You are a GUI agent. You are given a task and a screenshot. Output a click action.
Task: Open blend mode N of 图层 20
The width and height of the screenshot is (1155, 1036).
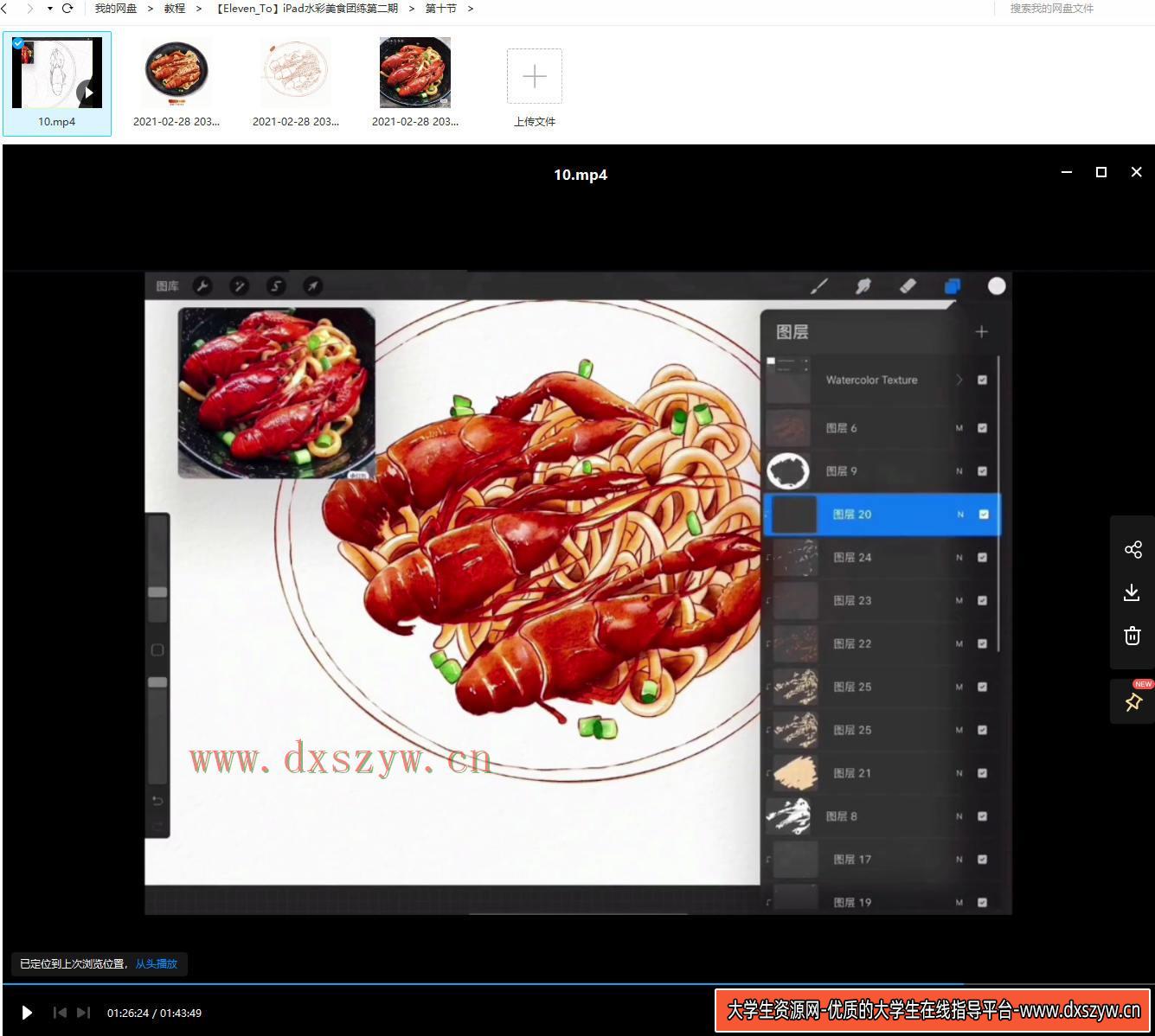pos(959,515)
